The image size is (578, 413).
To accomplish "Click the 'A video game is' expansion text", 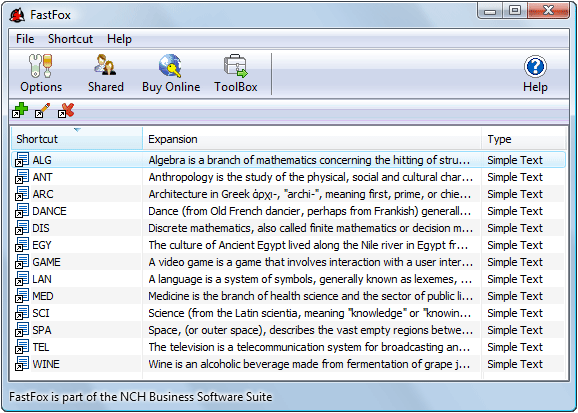I will tap(311, 262).
